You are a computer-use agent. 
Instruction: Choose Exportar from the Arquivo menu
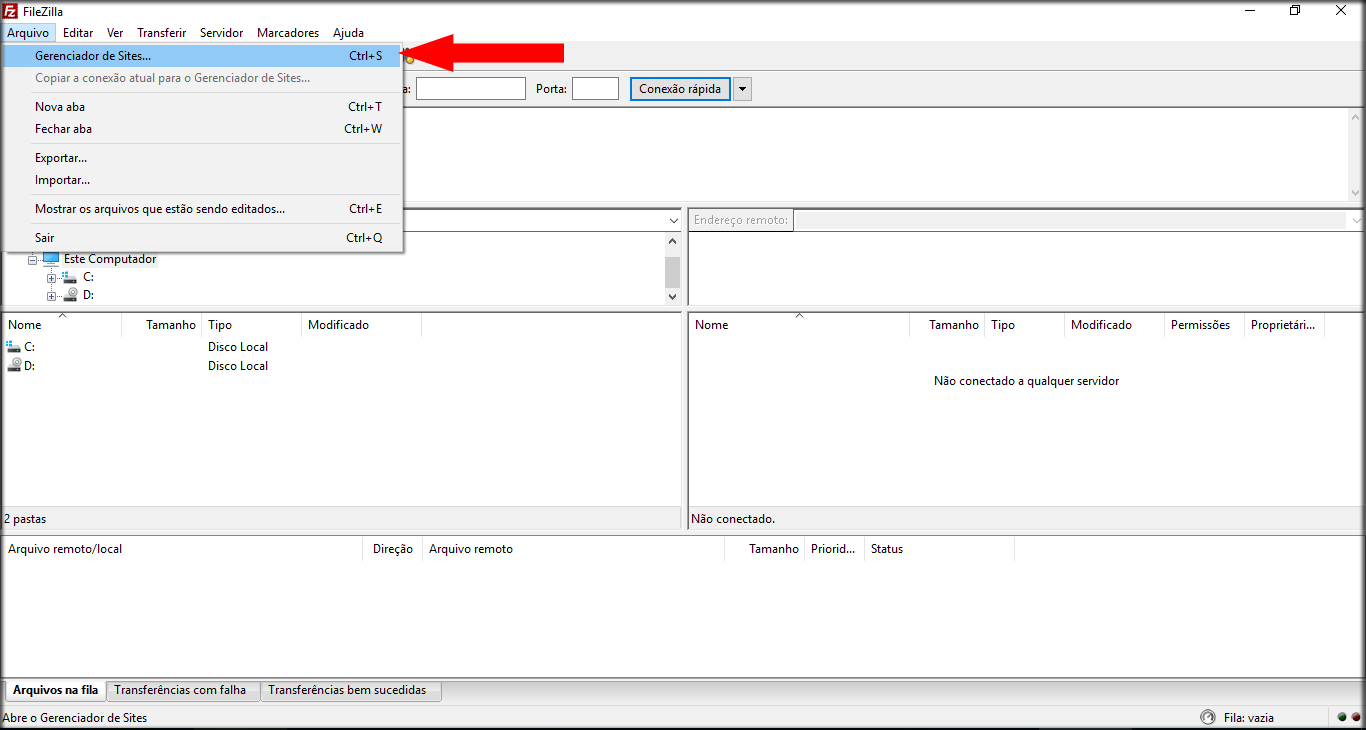click(61, 158)
